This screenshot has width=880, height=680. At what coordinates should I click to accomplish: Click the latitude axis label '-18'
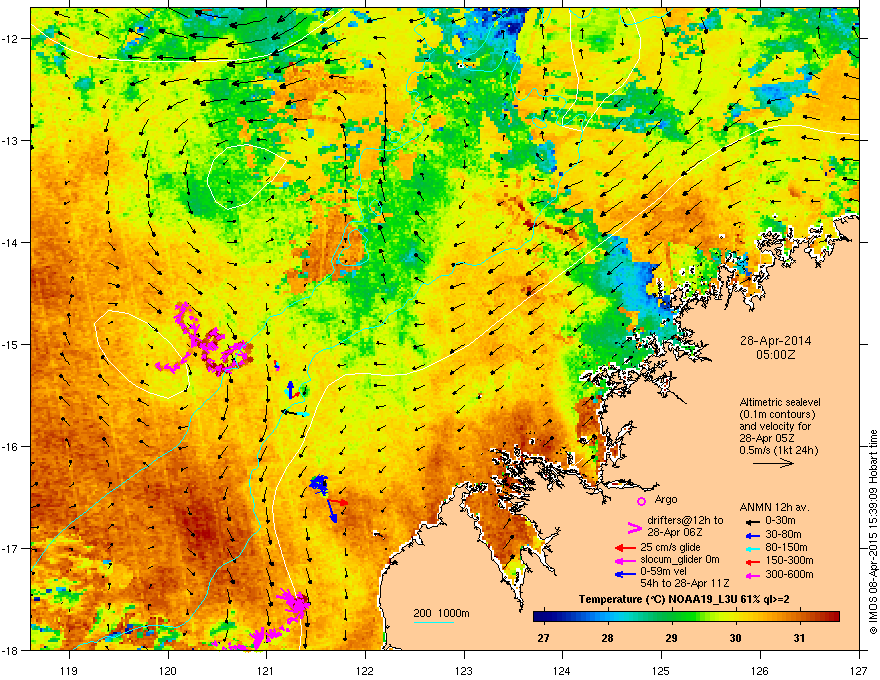(11, 650)
